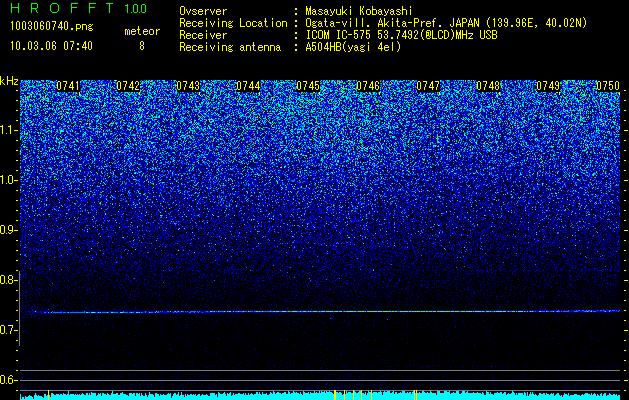This screenshot has height=400, width=629.
Task: Click the cyan signal level strip at bottom
Action: tap(320, 396)
